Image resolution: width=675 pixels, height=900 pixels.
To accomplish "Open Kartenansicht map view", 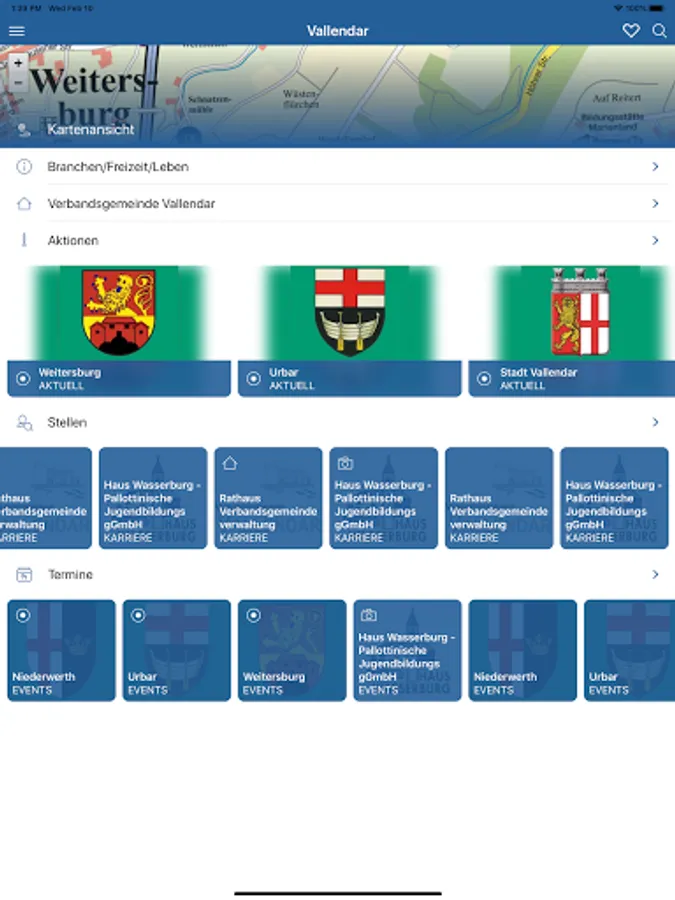I will 91,130.
